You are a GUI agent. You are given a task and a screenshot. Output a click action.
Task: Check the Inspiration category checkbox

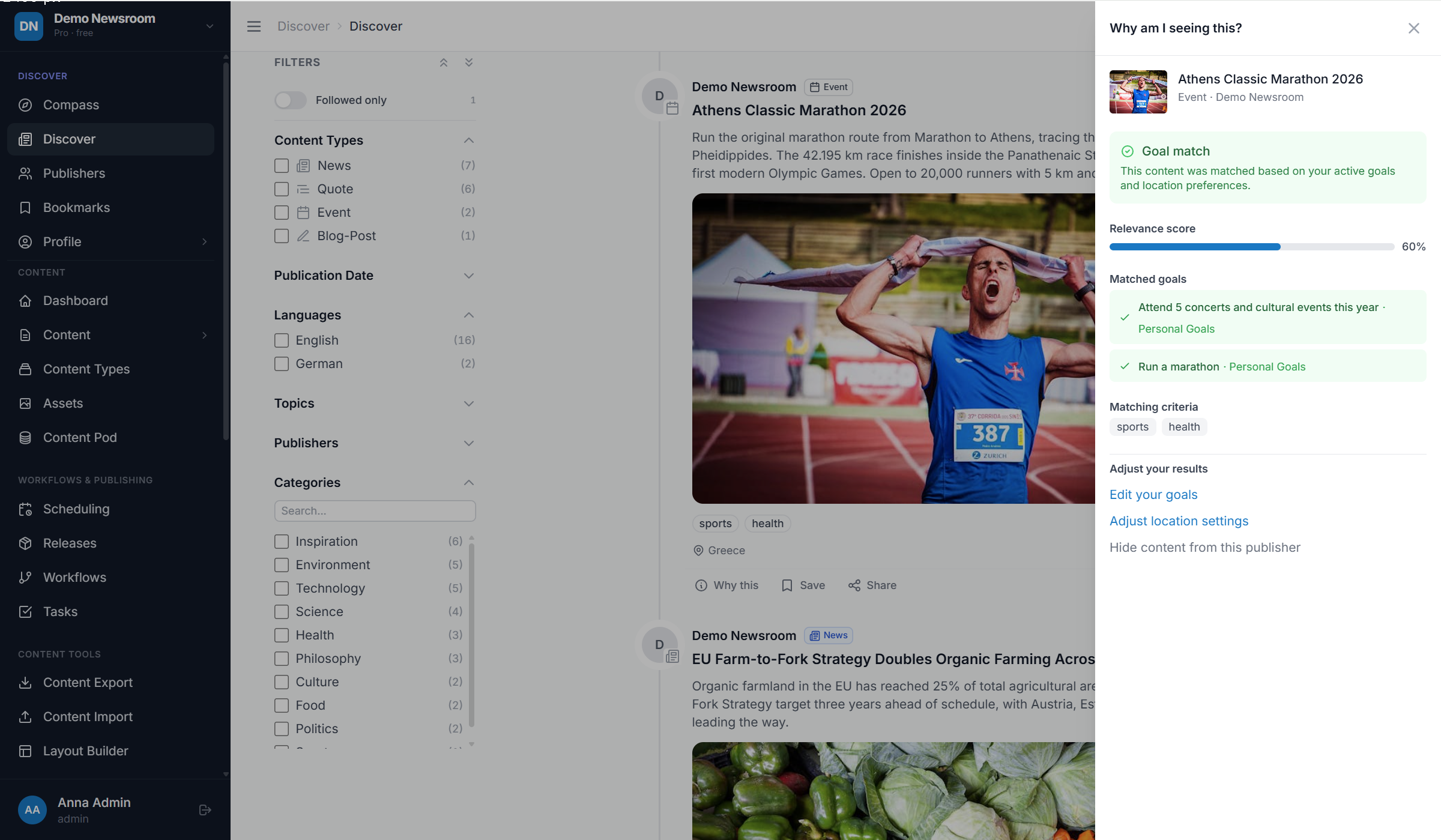click(x=282, y=542)
